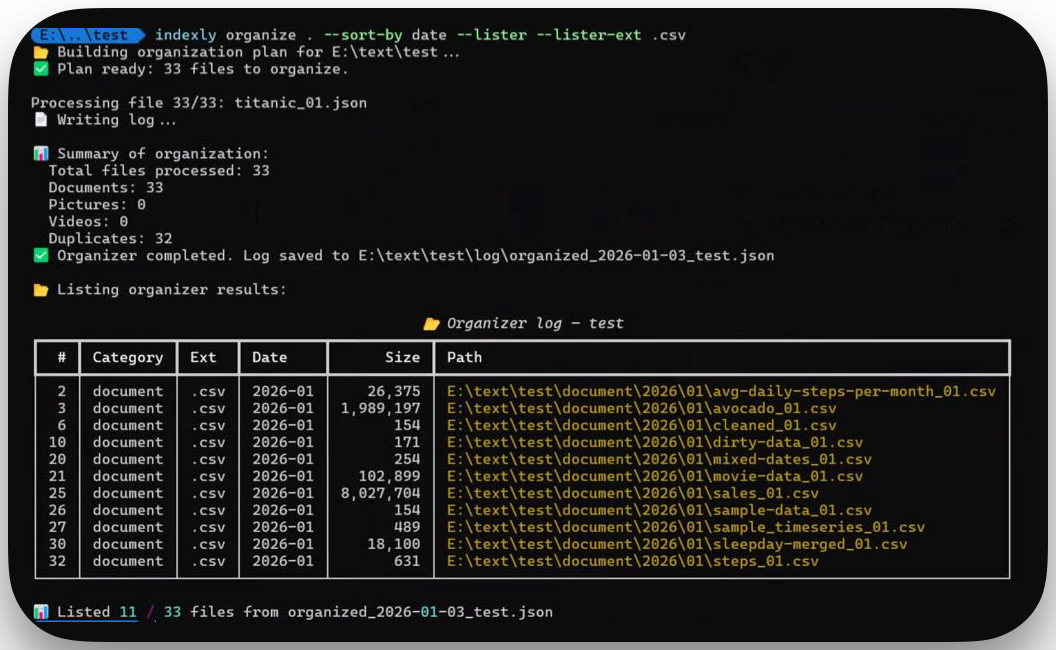
Task: Click the steps_01.csv path in last row
Action: pos(632,561)
